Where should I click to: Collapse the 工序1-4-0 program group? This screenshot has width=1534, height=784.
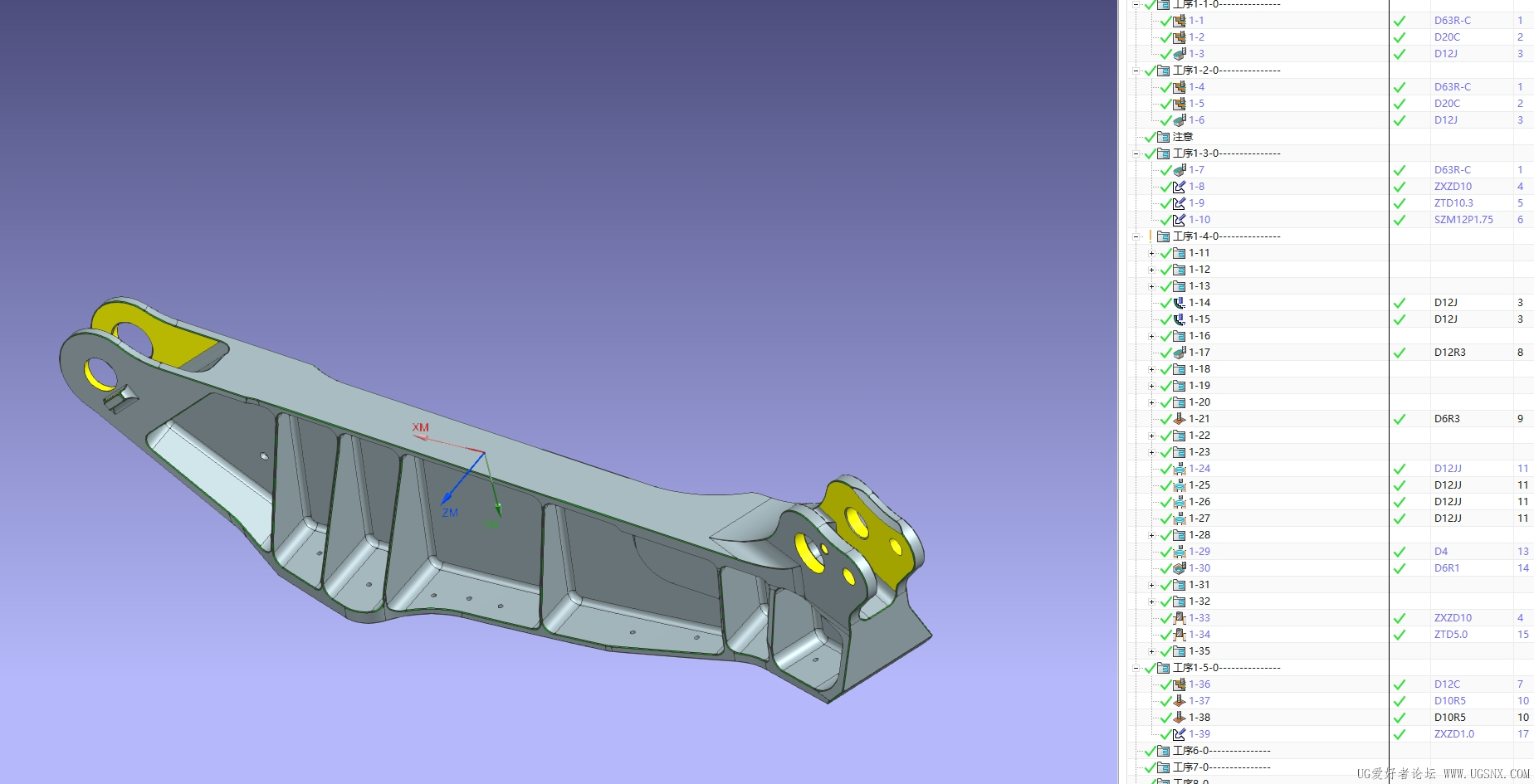(1136, 236)
